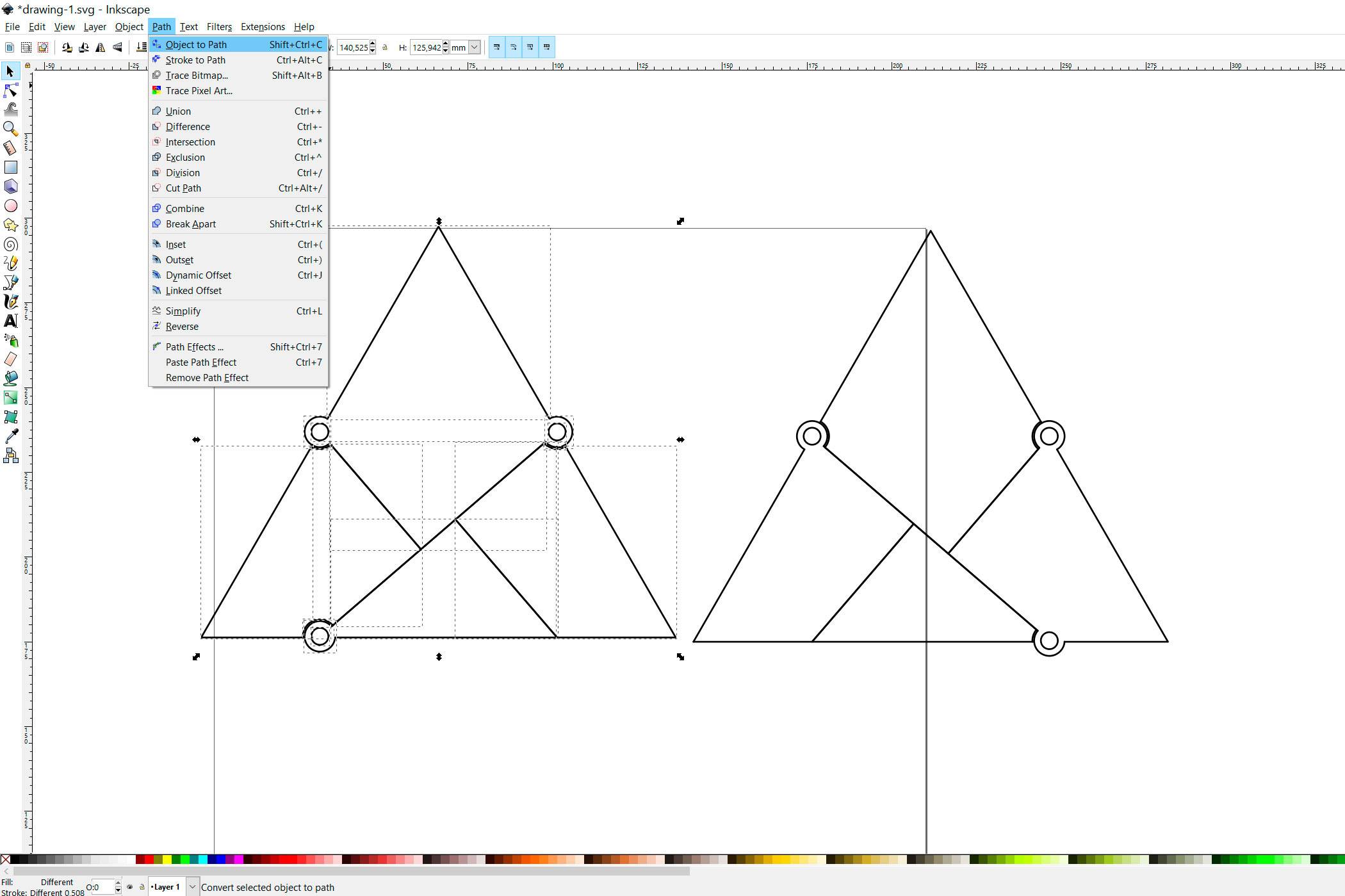Screen dimensions: 1345x896
Task: Open the mm units dropdown
Action: pos(474,47)
